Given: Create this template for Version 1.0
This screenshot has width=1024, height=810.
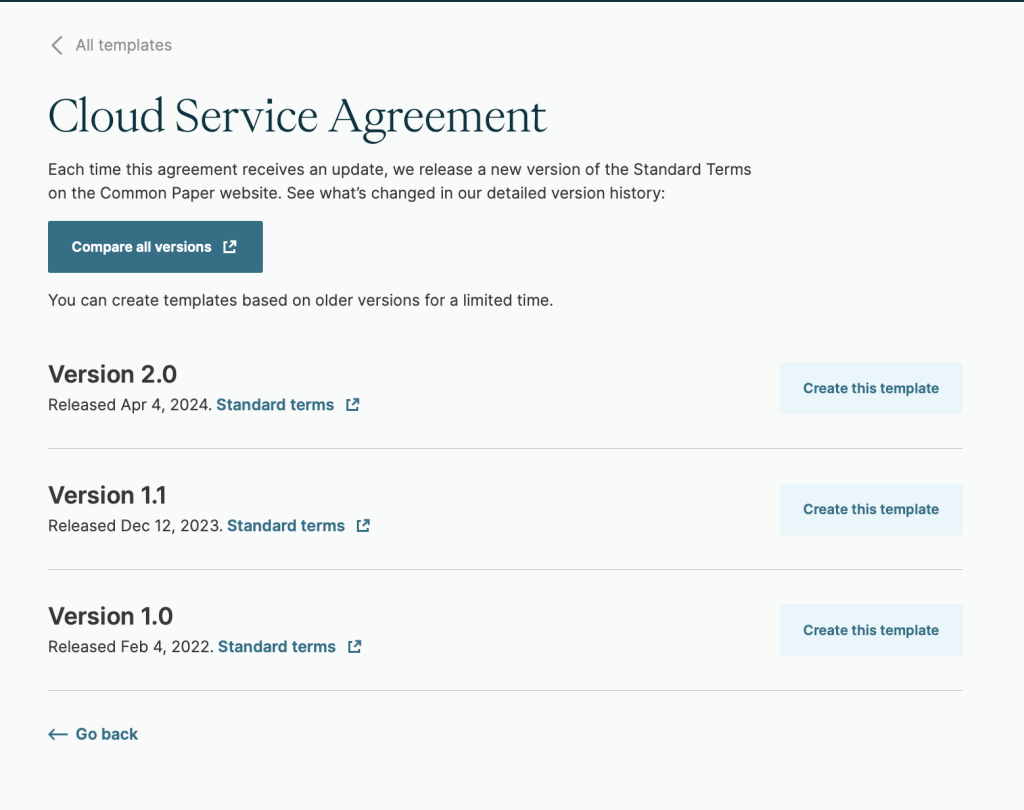Looking at the screenshot, I should click(871, 630).
